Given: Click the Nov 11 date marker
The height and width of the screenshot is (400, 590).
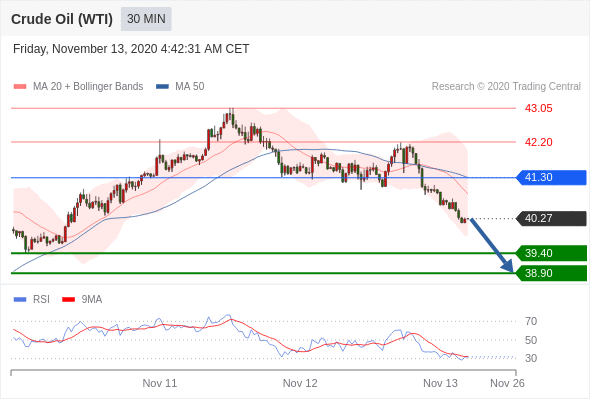Looking at the screenshot, I should coord(160,383).
